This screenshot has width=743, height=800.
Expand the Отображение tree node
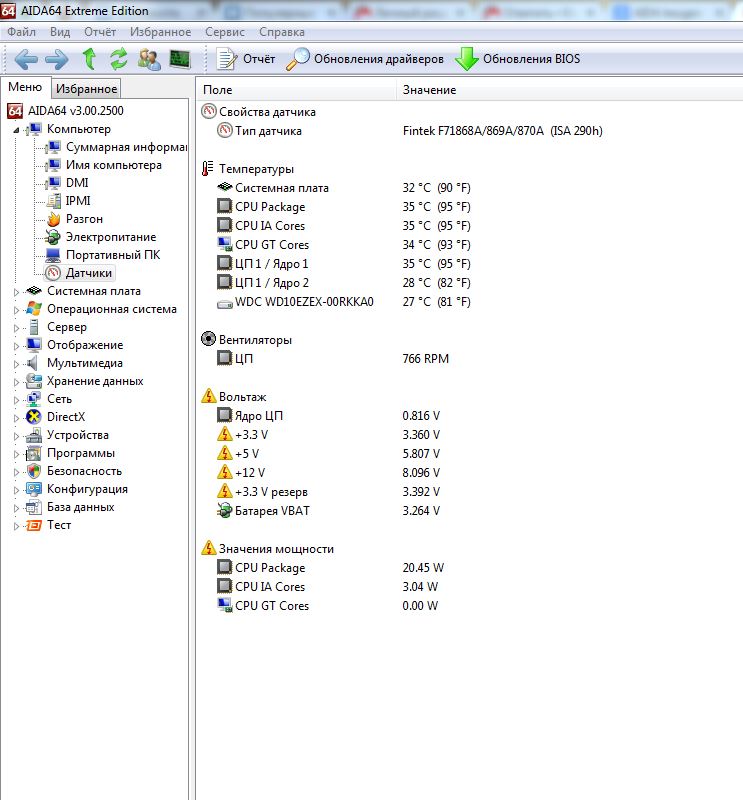click(x=16, y=346)
